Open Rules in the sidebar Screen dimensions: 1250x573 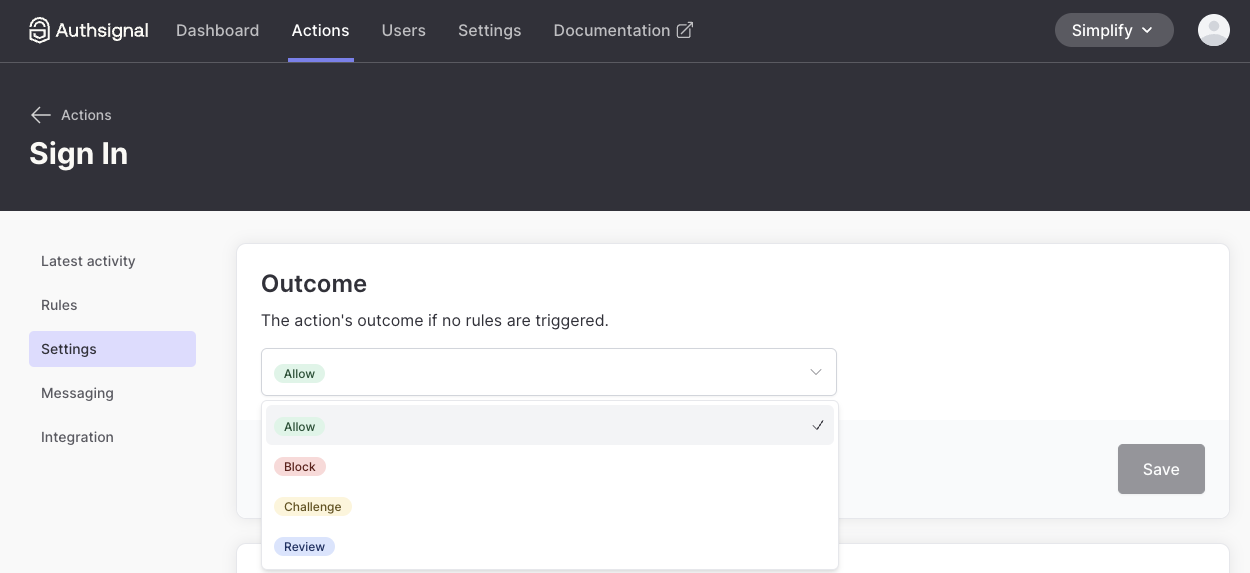pyautogui.click(x=112, y=305)
